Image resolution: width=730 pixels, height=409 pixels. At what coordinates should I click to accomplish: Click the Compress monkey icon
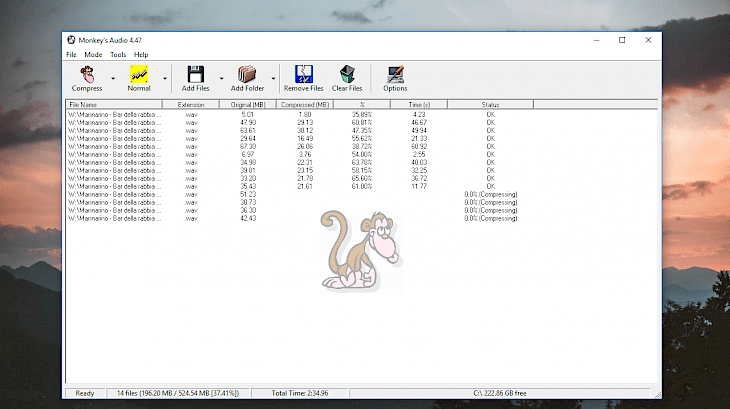coord(87,74)
